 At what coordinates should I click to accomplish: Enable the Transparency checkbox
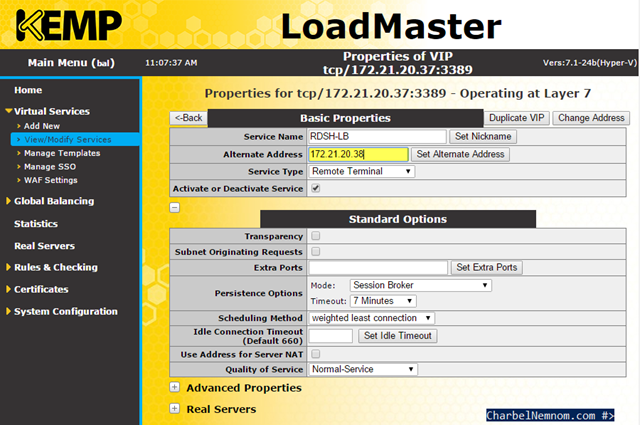pyautogui.click(x=316, y=236)
